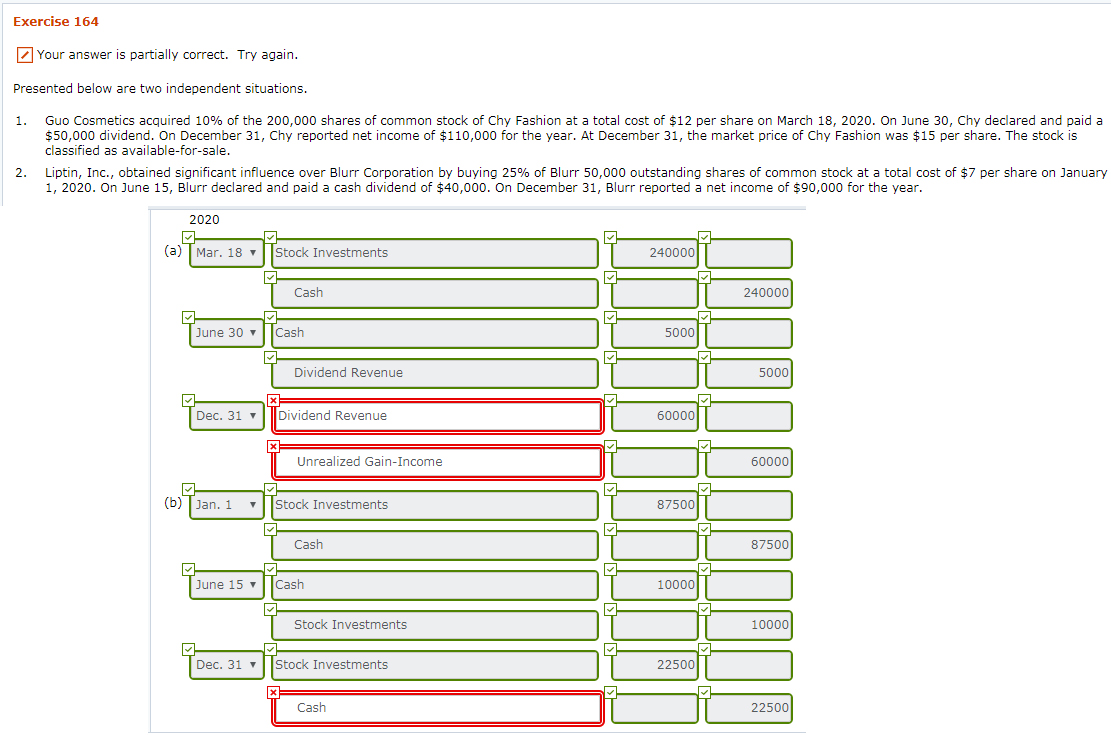Edit the incorrect Dividend Revenue account field
This screenshot has height=735, width=1111.
tap(437, 416)
